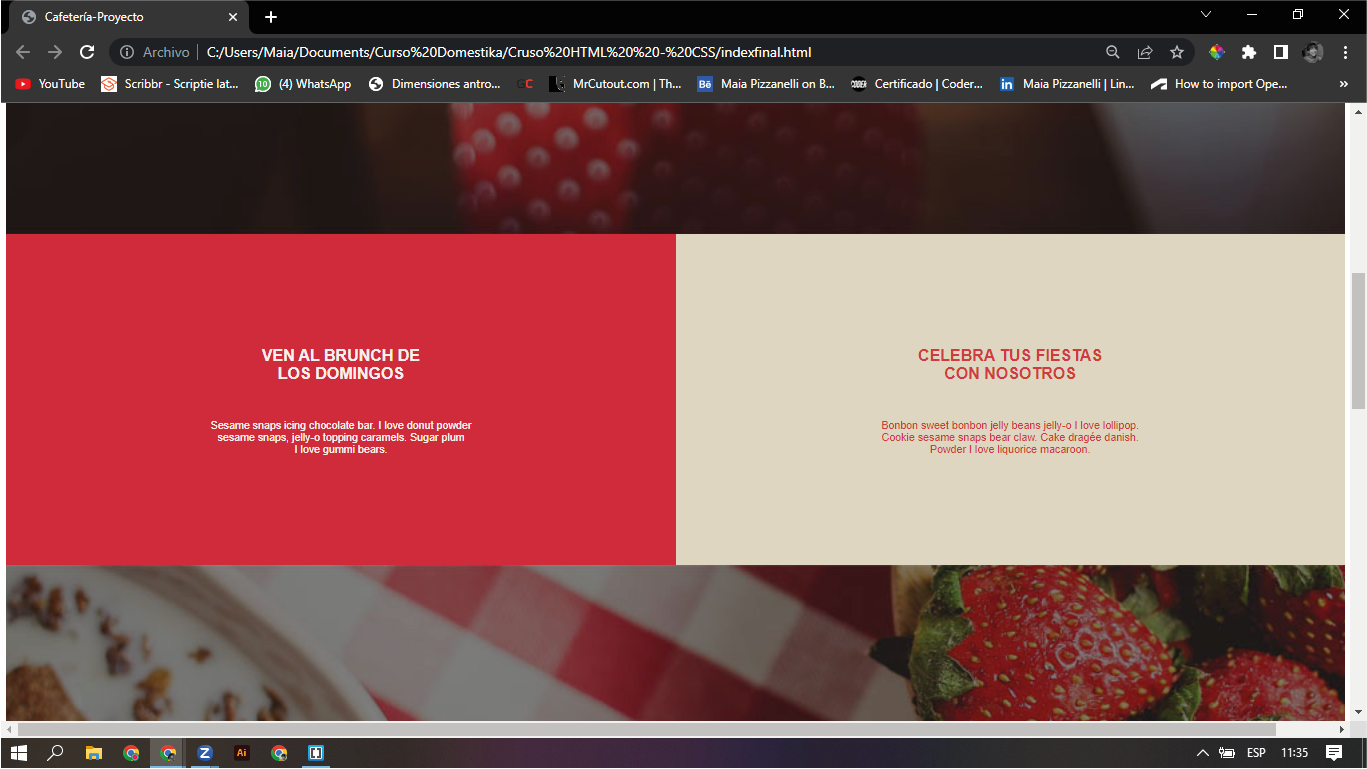Image resolution: width=1367 pixels, height=769 pixels.
Task: Open the notification center icon
Action: point(1334,753)
